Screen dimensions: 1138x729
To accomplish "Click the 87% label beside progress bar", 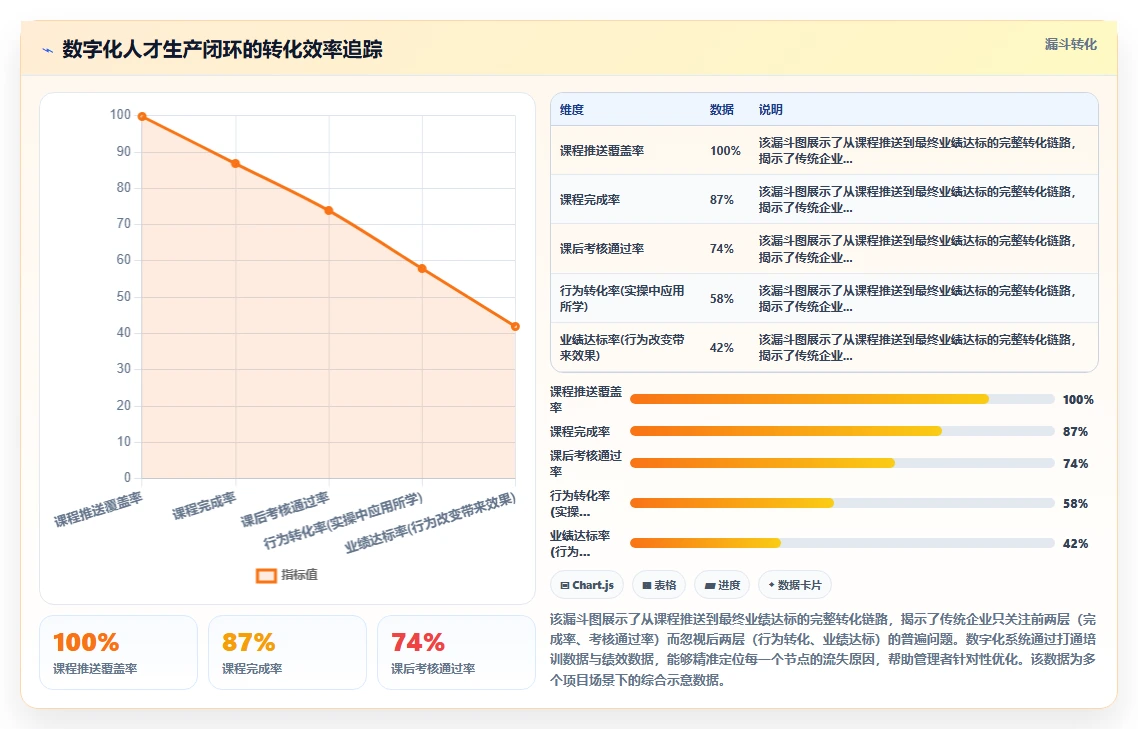I will click(1076, 432).
